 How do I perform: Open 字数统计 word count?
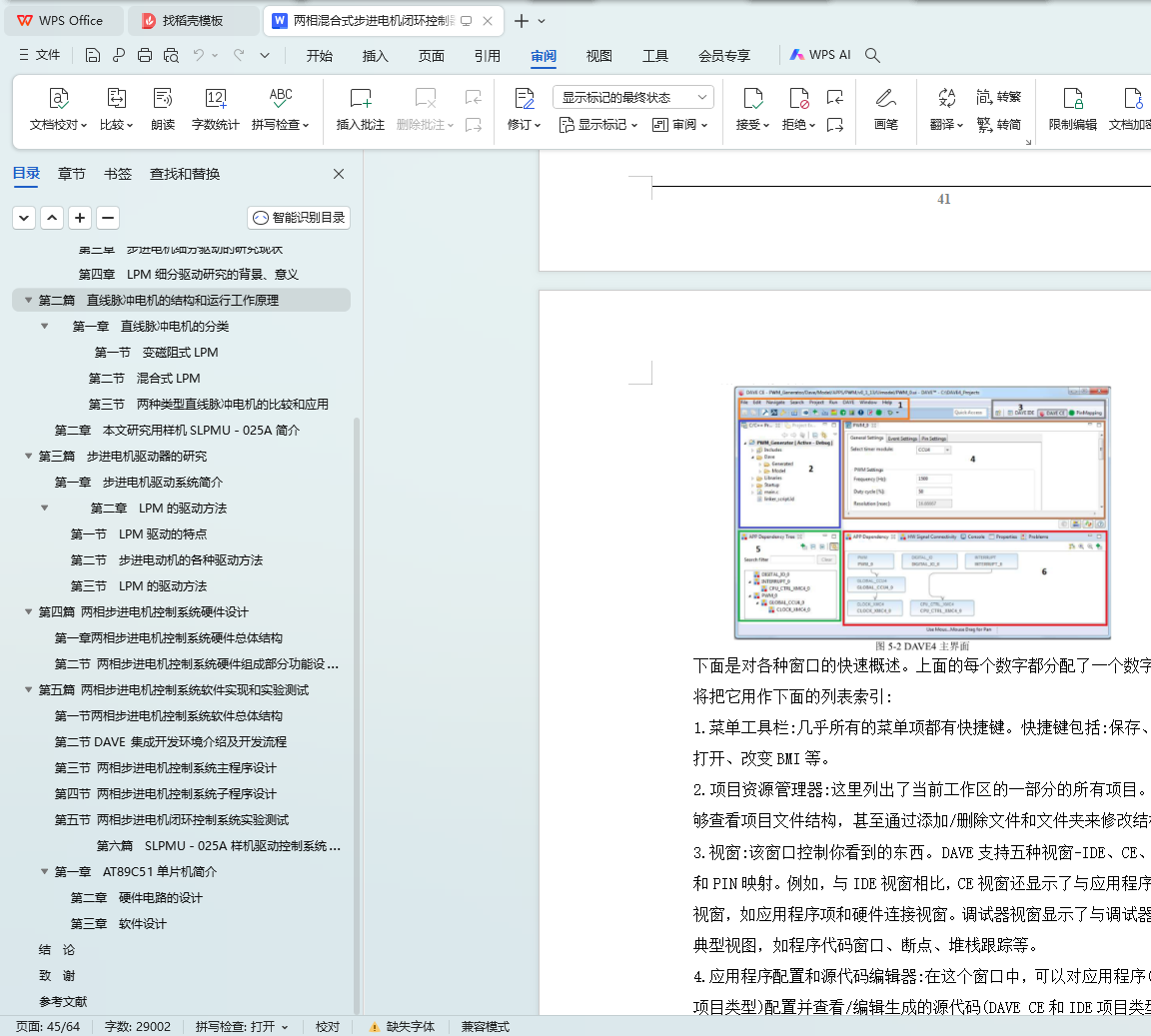pos(215,110)
